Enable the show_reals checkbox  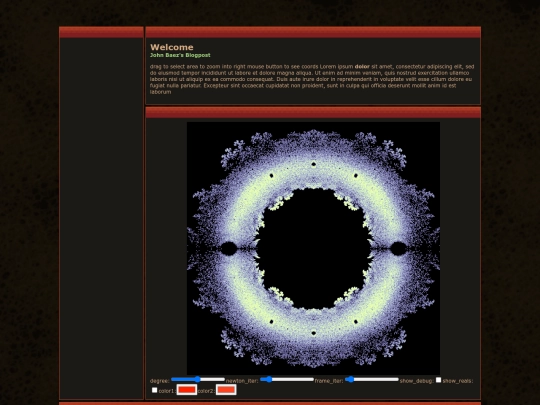coord(154,390)
